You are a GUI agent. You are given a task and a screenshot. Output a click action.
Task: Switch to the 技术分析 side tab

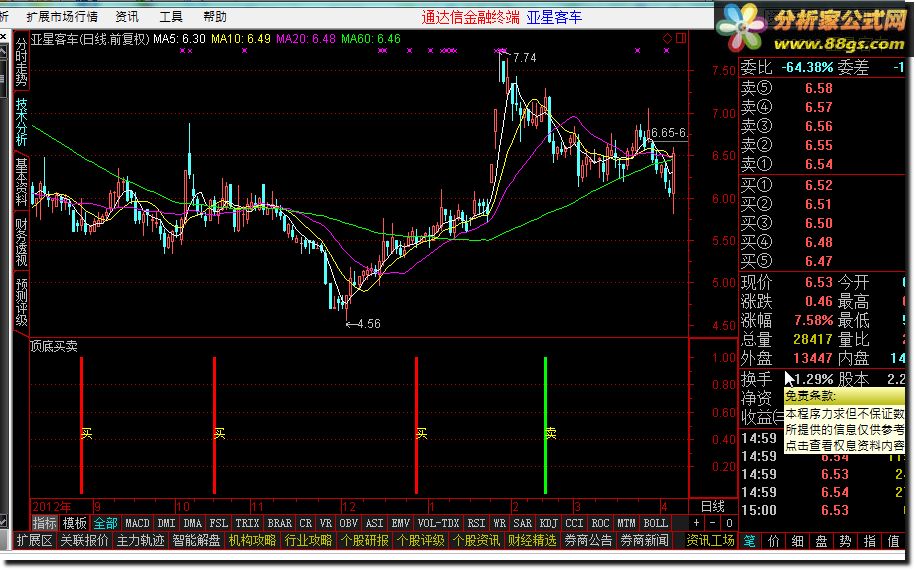coord(21,121)
